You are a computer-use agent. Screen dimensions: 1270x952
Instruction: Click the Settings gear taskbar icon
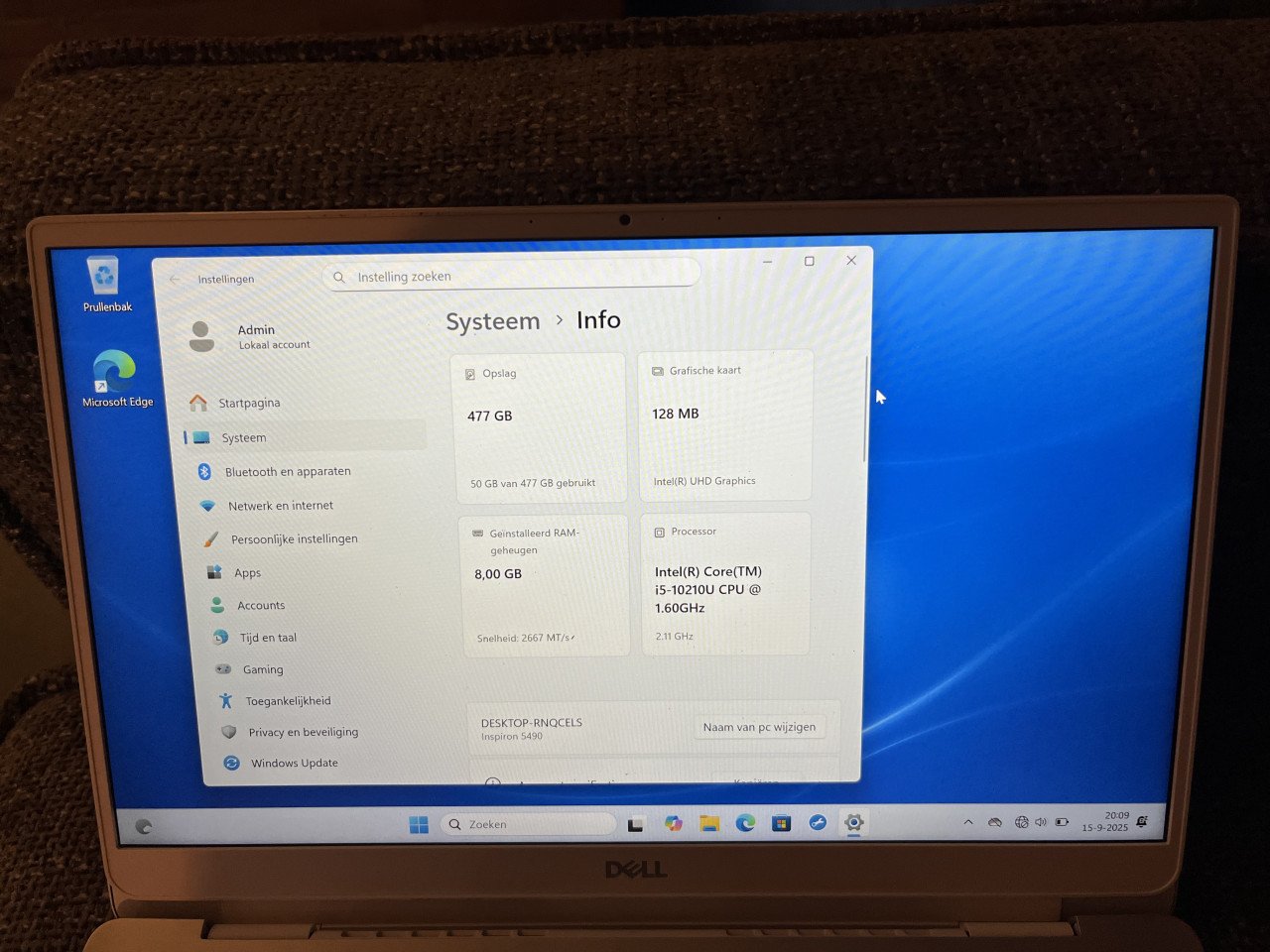854,822
